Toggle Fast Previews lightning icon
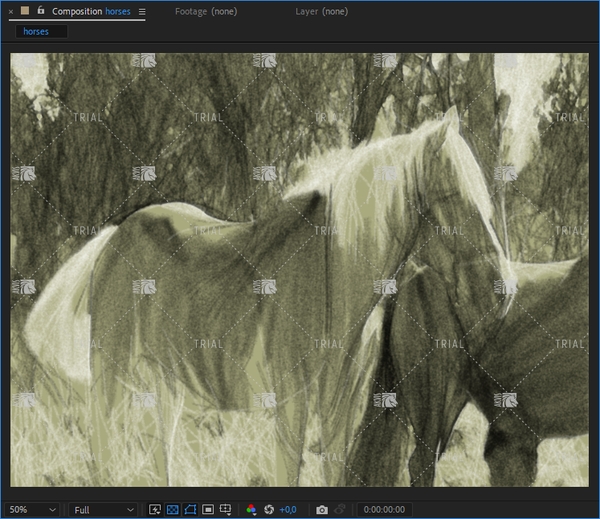The image size is (600, 519). (x=155, y=509)
